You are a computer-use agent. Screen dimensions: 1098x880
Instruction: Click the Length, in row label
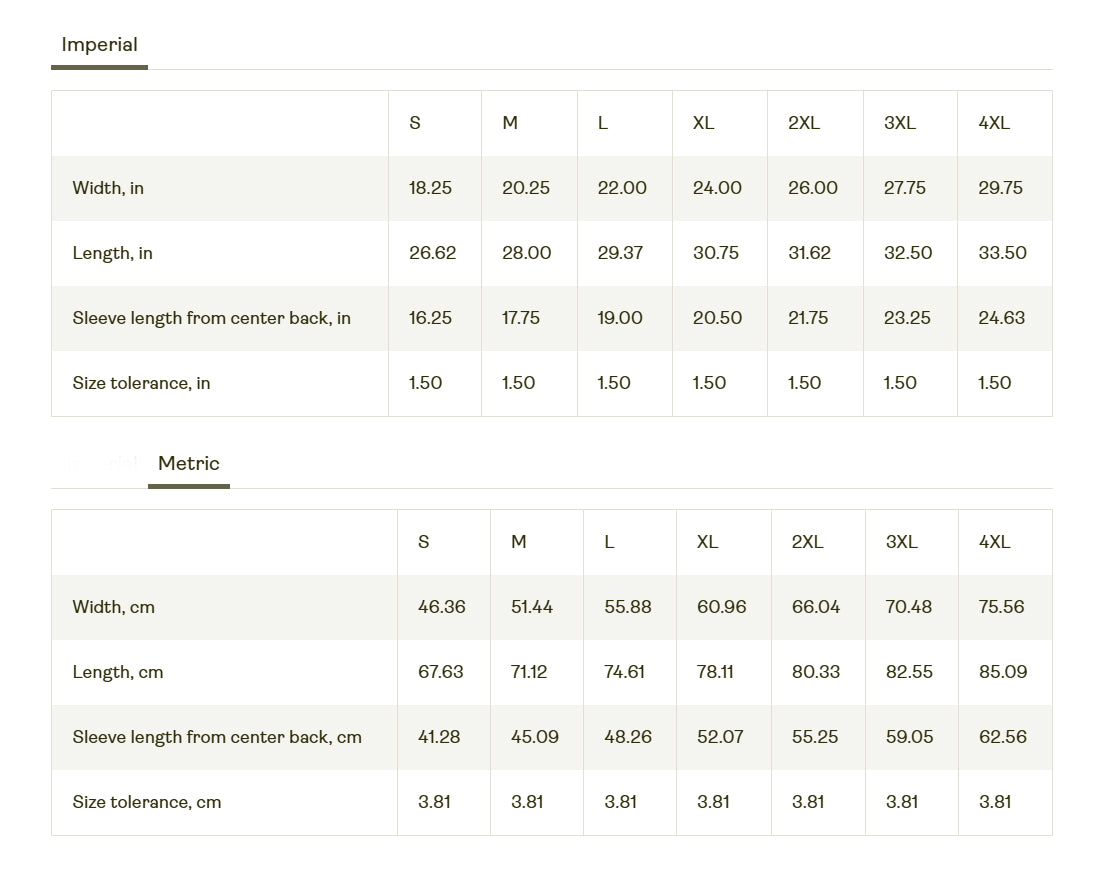[x=112, y=253]
